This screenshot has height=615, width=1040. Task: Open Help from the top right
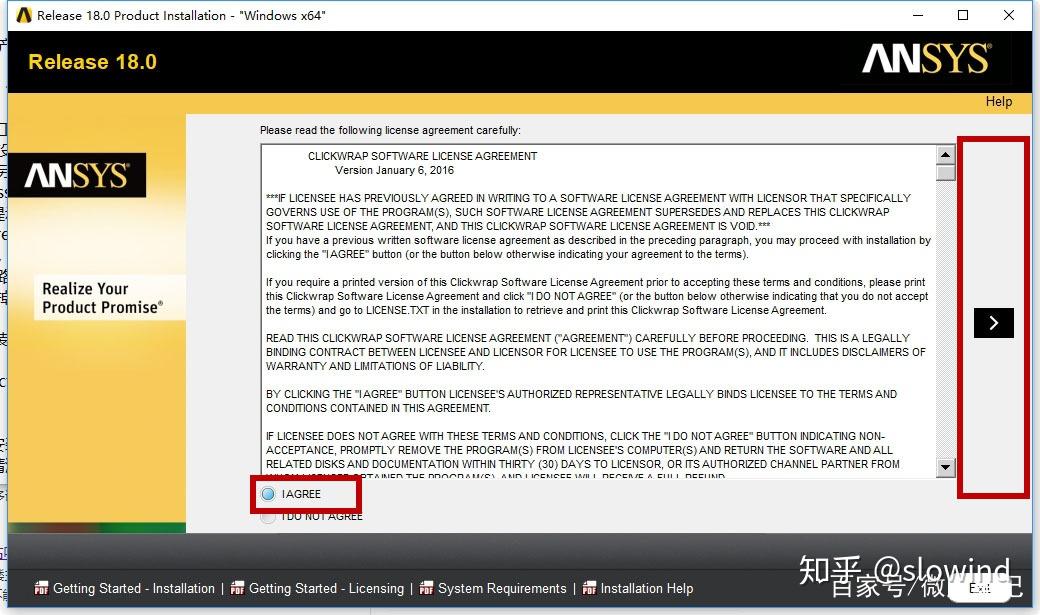tap(998, 101)
